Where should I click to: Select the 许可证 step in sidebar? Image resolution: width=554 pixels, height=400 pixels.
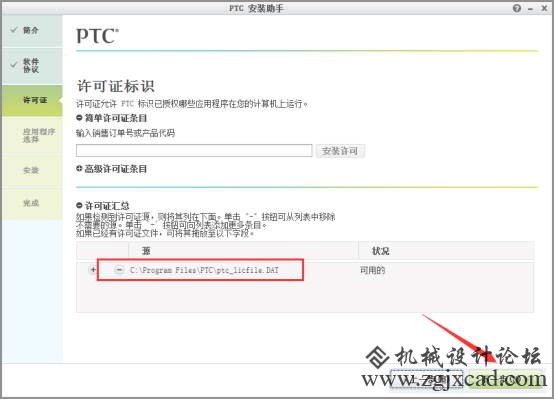pyautogui.click(x=32, y=100)
